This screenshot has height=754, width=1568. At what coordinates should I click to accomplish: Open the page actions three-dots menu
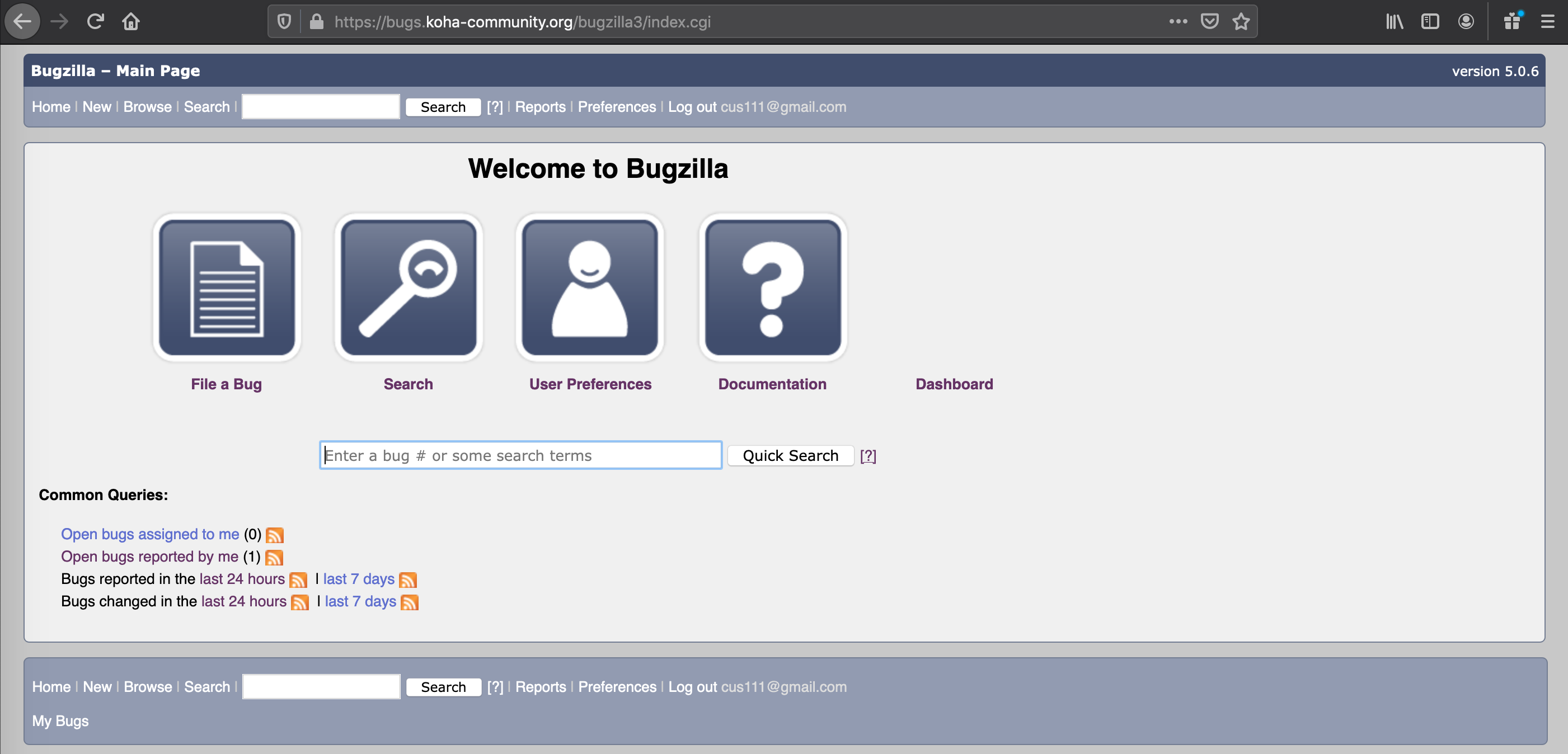click(x=1178, y=22)
